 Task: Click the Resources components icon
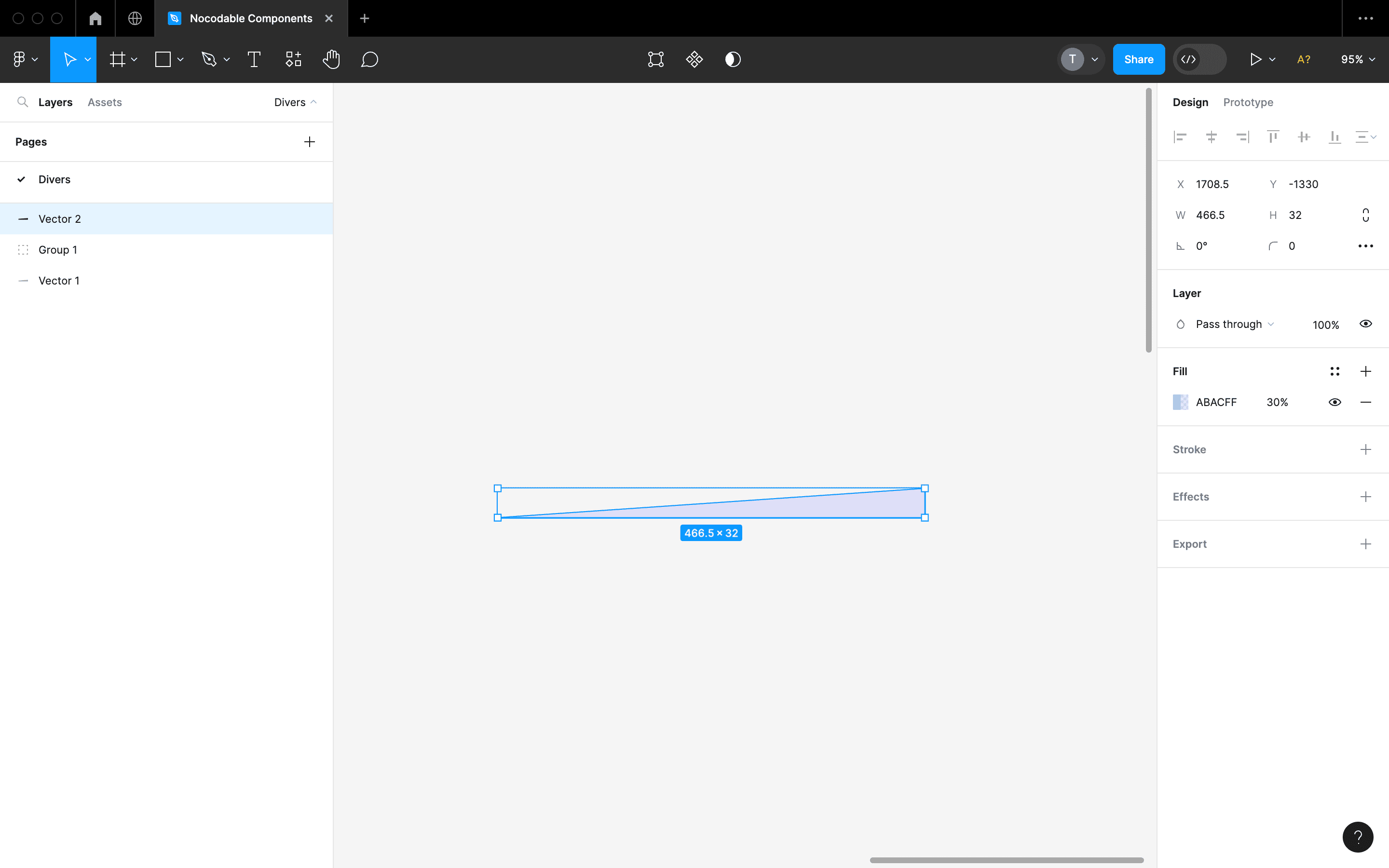(293, 59)
